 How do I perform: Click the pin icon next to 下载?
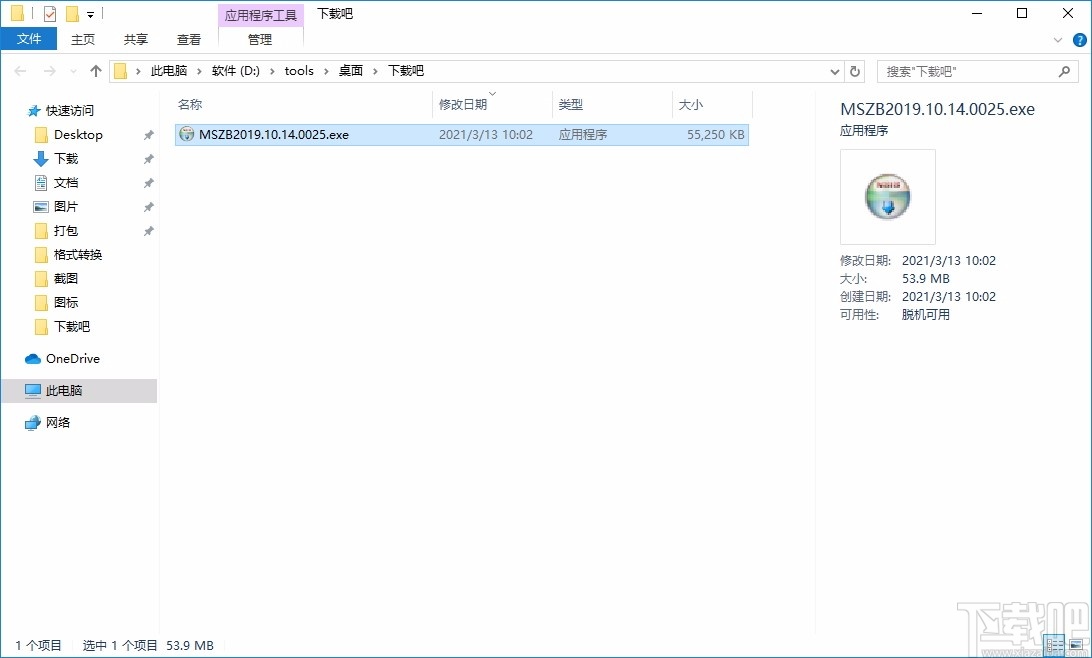point(148,159)
